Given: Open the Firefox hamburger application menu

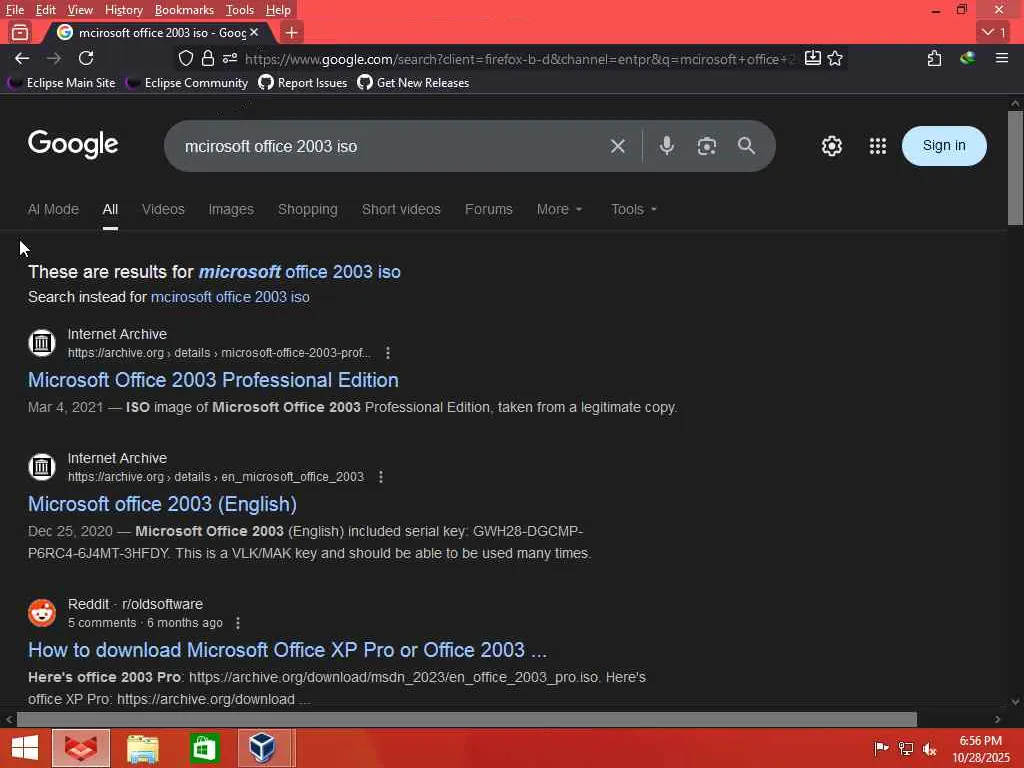Looking at the screenshot, I should click(x=1002, y=58).
